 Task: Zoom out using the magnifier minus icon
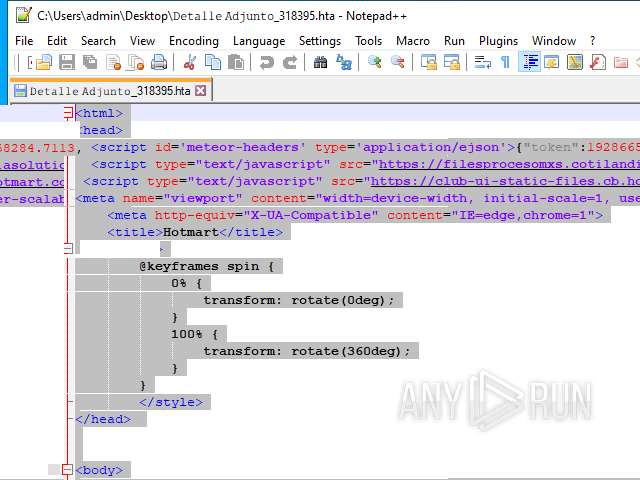coord(398,62)
